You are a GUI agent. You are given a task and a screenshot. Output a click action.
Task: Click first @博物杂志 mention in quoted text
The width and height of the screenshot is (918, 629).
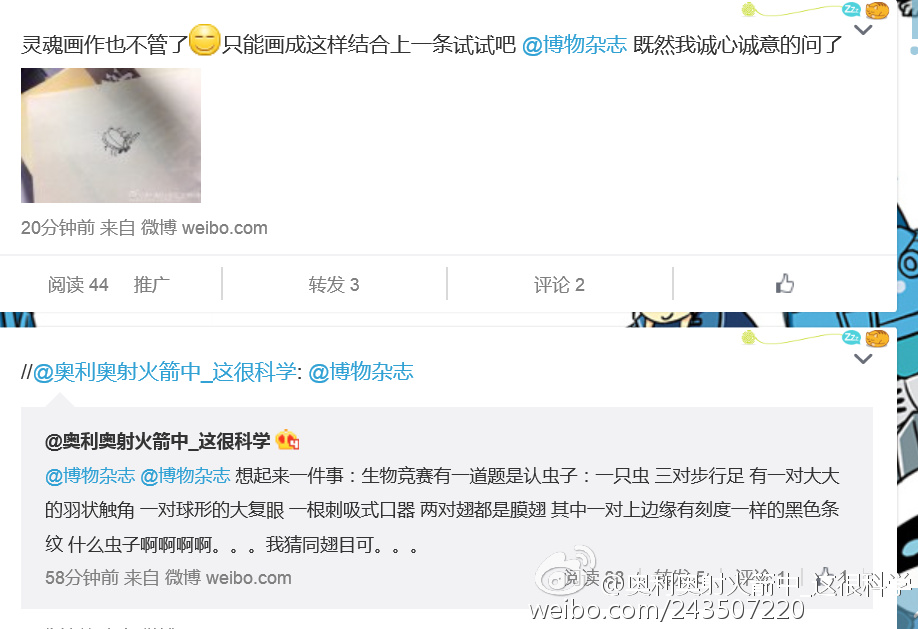pyautogui.click(x=90, y=476)
